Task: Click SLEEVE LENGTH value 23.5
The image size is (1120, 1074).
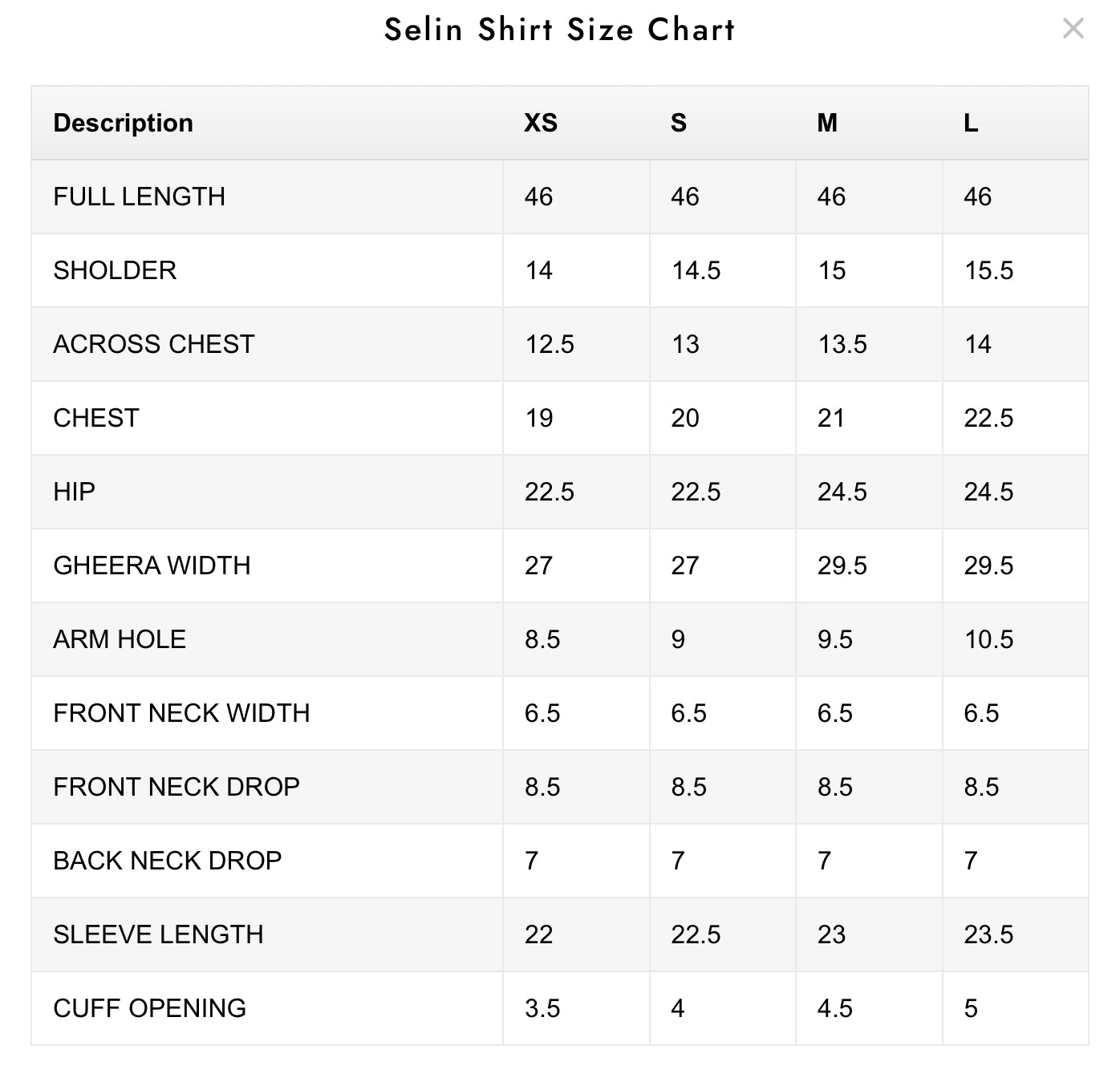Action: coord(988,934)
